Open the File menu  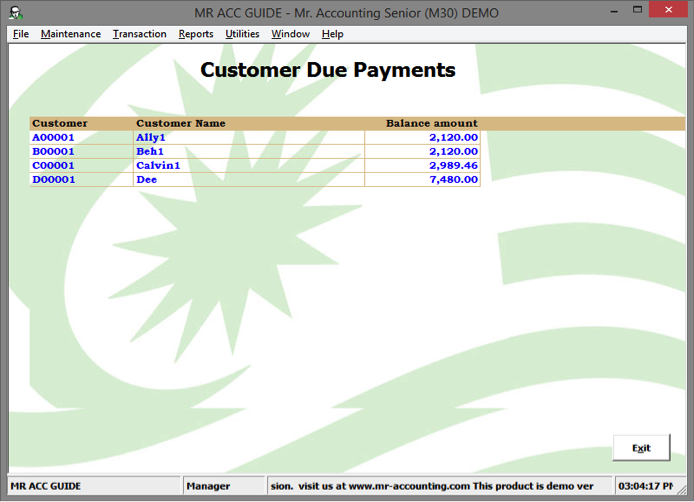21,34
